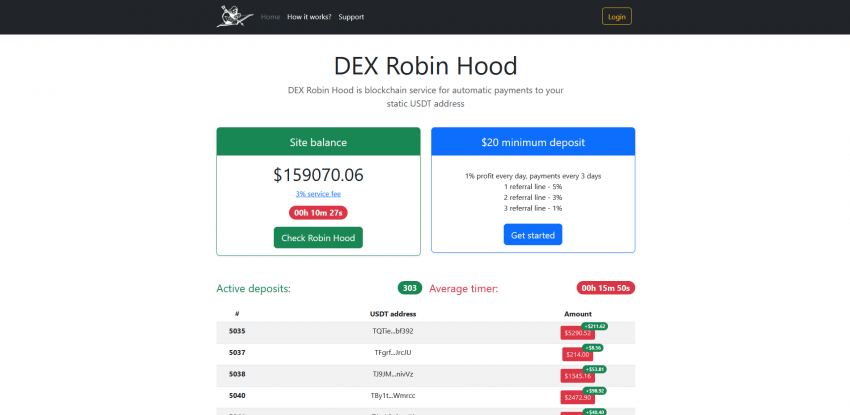The width and height of the screenshot is (850, 415).
Task: Click the +$98.92 profit badge
Action: (x=595, y=391)
